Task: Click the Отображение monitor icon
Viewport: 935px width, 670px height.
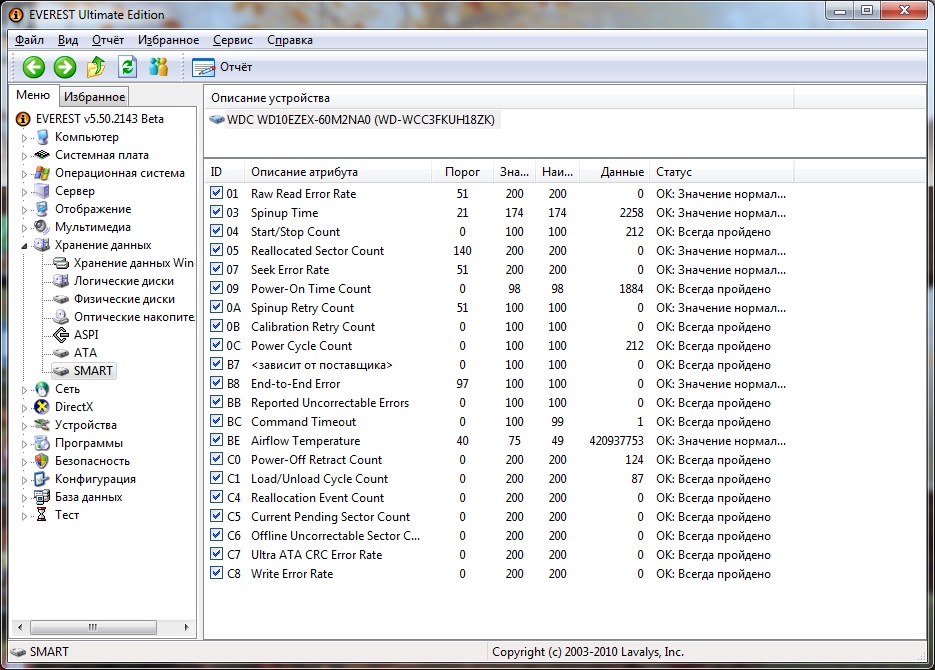Action: pos(42,209)
